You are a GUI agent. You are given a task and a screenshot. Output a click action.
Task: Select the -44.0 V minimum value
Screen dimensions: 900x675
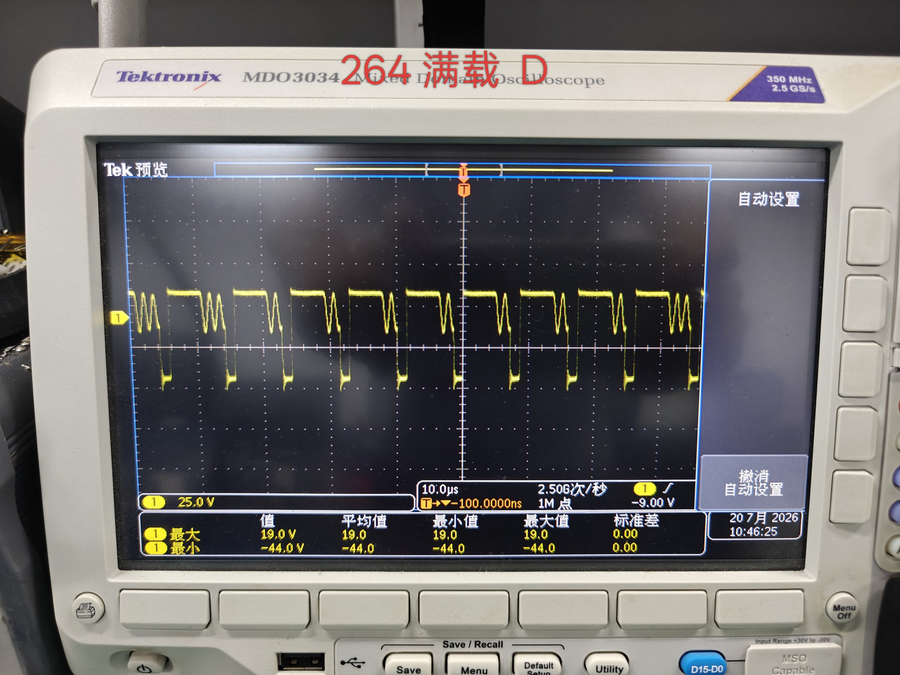[282, 548]
